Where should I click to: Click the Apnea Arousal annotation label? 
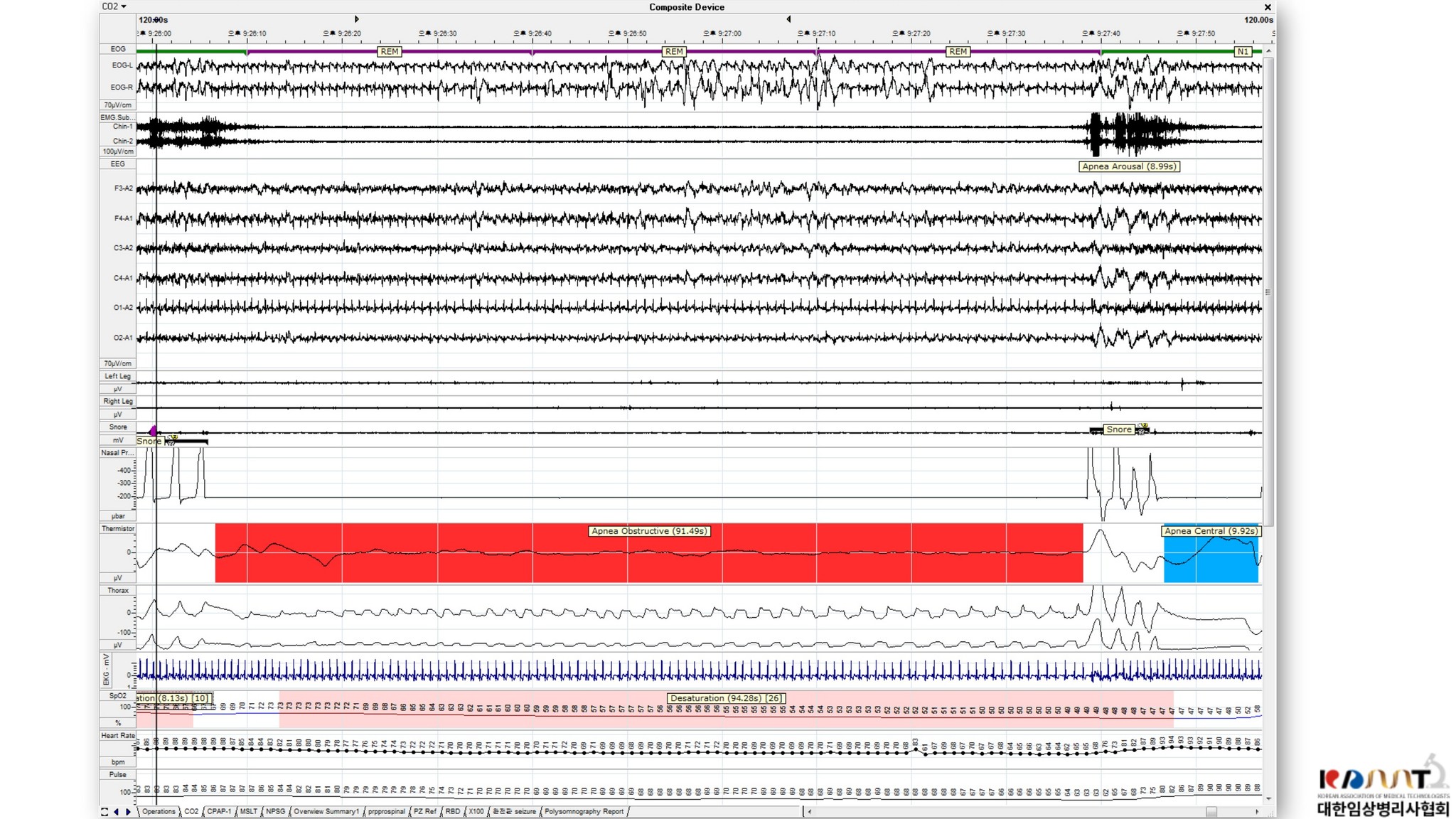pyautogui.click(x=1129, y=166)
